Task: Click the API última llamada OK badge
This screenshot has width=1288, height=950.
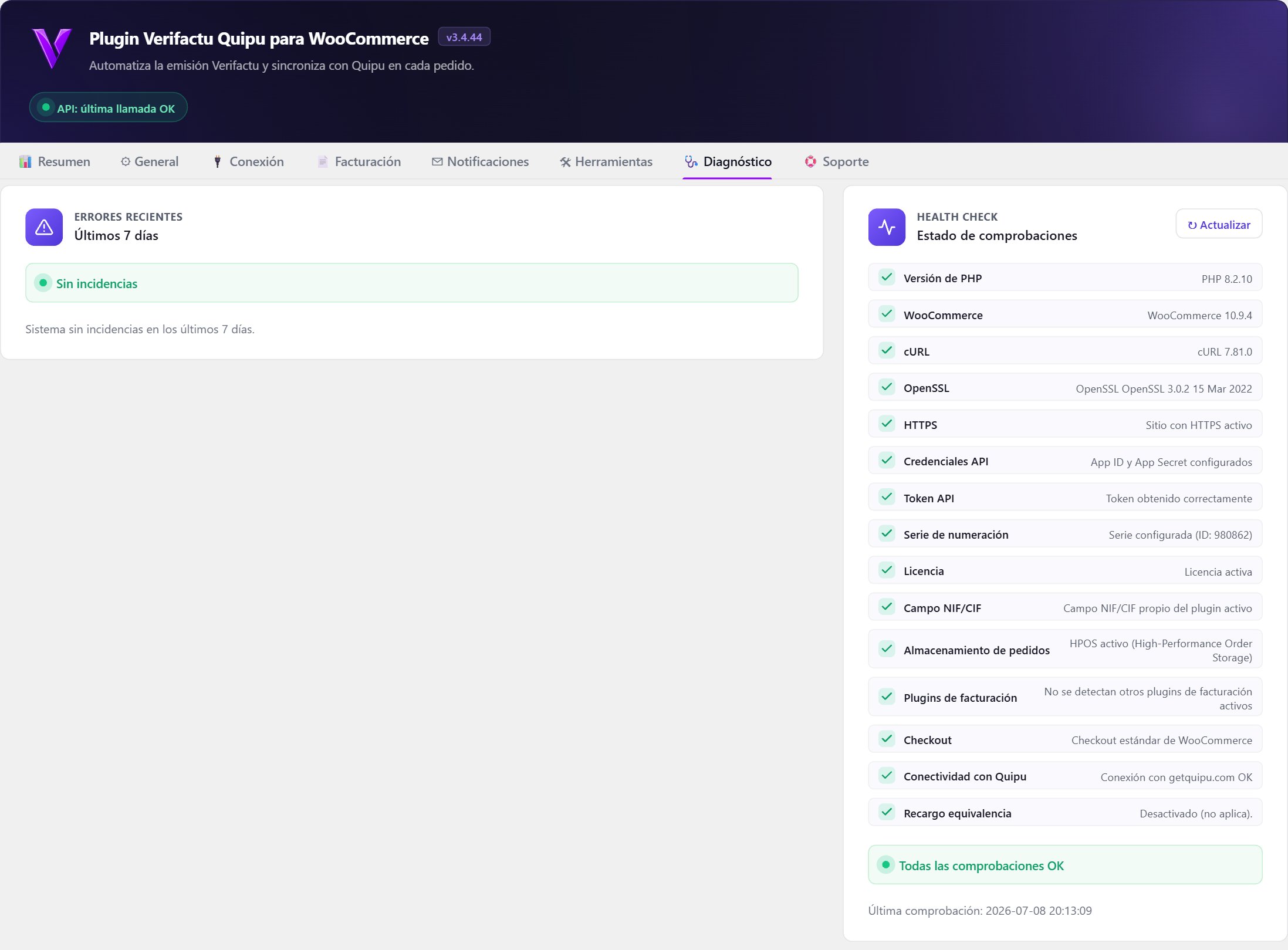Action: click(109, 108)
